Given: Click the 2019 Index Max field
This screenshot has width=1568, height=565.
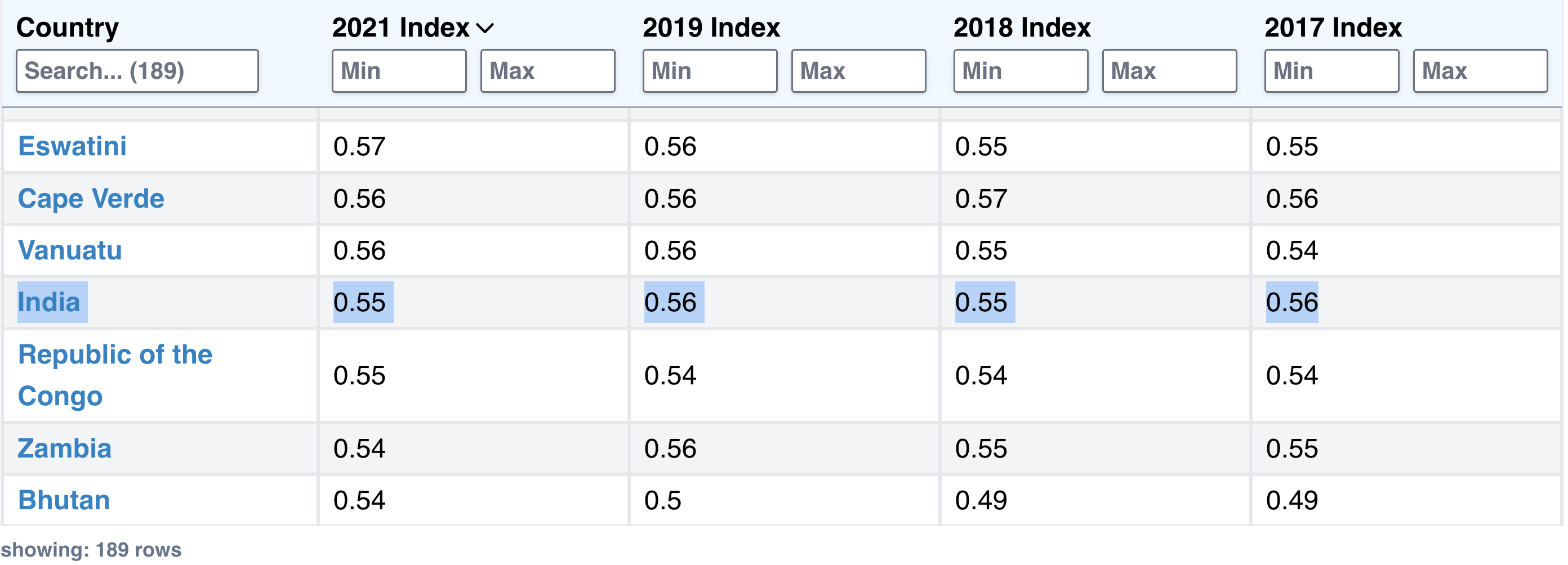Looking at the screenshot, I should click(x=858, y=71).
